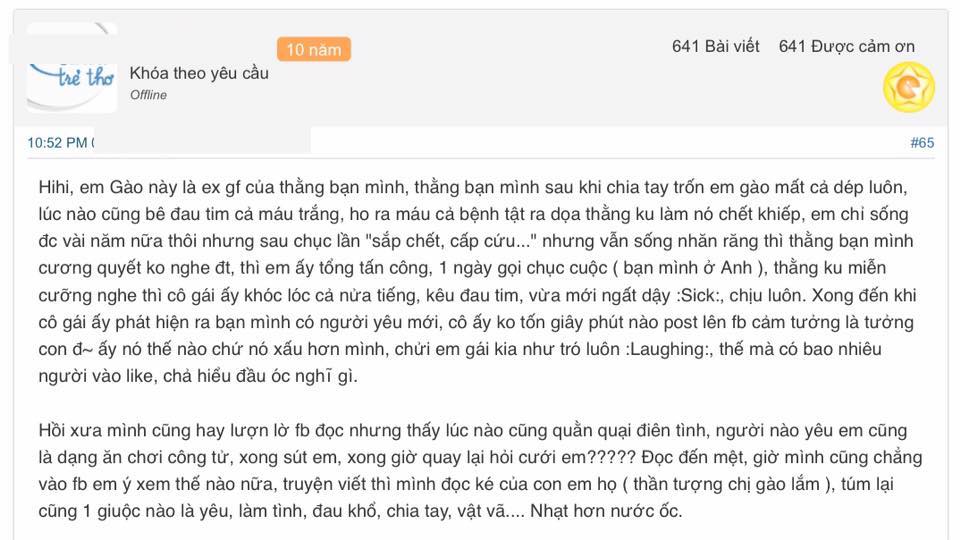
Task: Open the 'trẻ thơ' user avatar
Action: click(72, 67)
